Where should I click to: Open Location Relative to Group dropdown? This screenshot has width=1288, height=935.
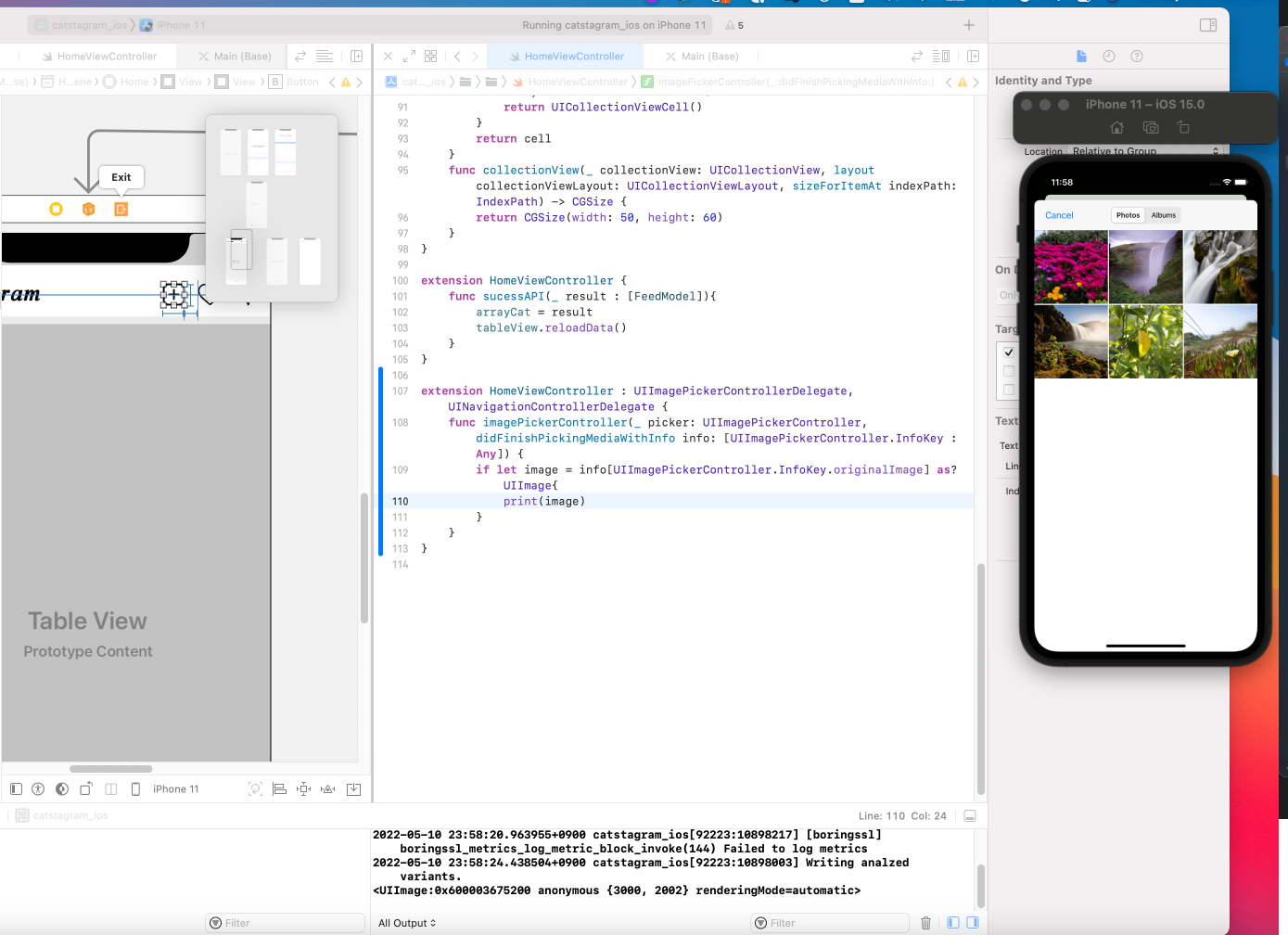[x=1146, y=151]
